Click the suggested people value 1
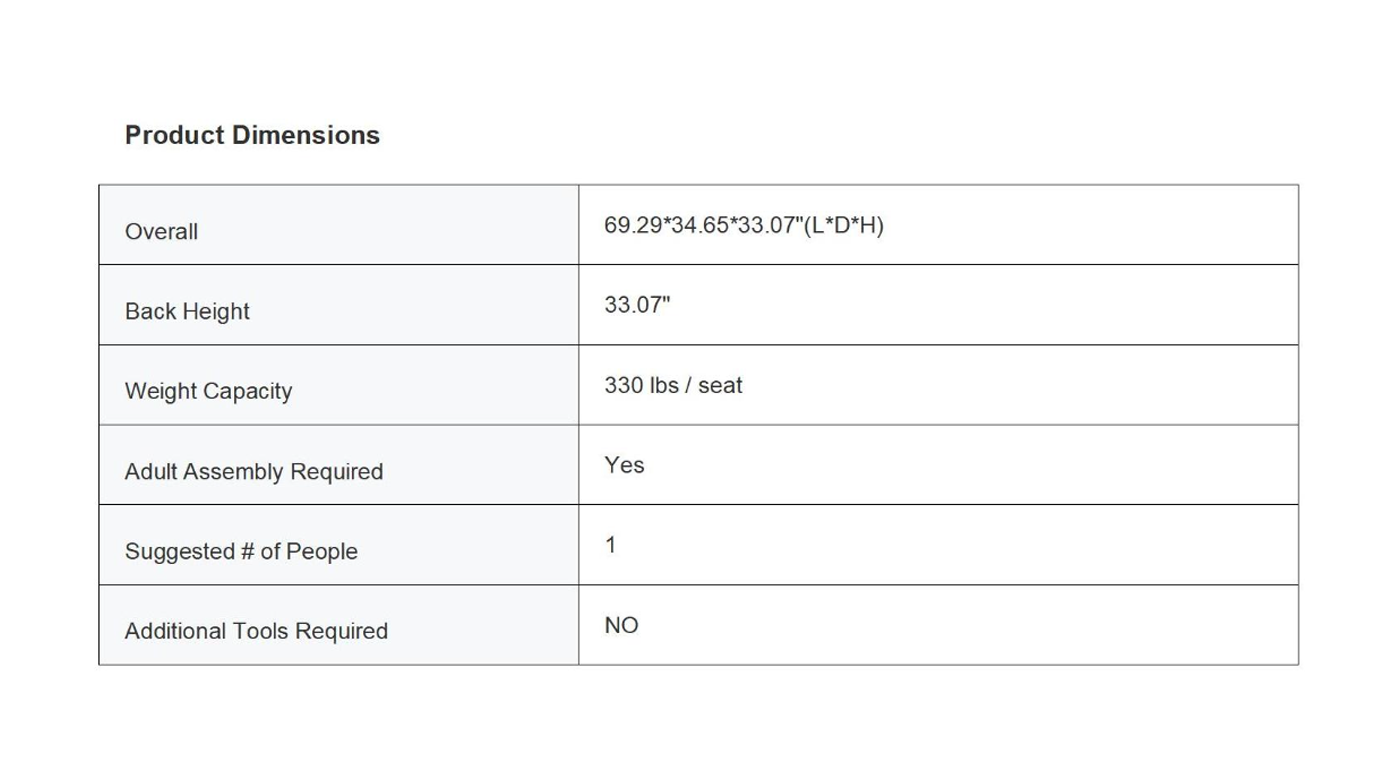The height and width of the screenshot is (782, 1392). [x=611, y=545]
